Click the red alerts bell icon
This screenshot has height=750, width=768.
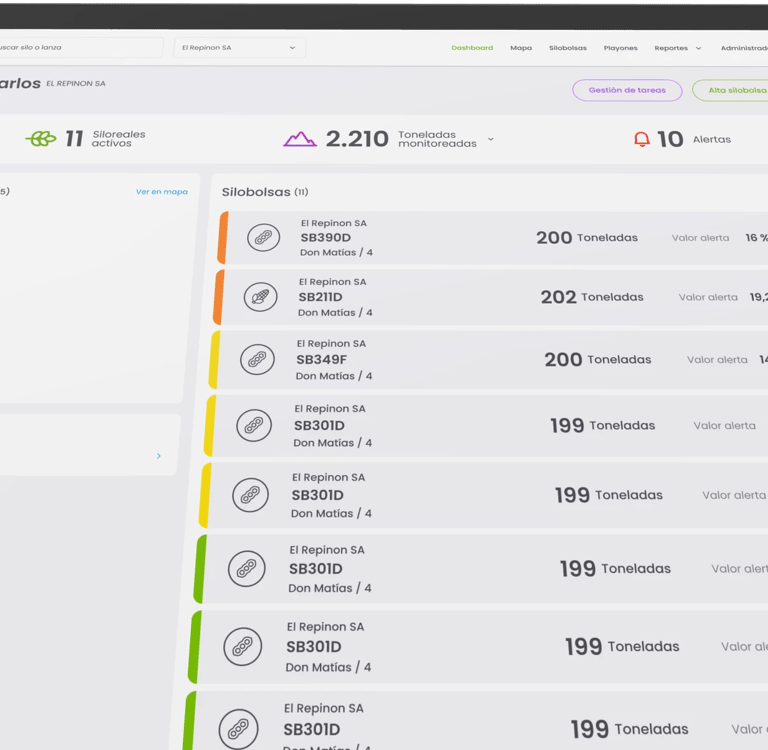642,139
